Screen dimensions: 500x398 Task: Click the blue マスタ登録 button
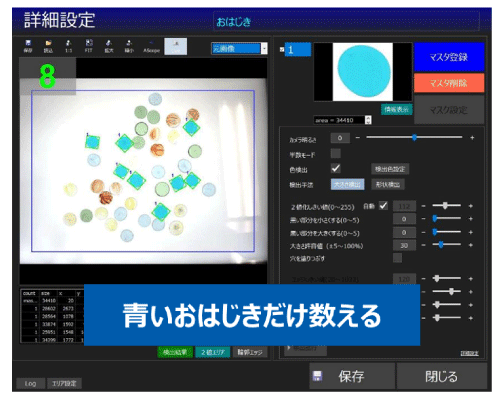[x=449, y=57]
